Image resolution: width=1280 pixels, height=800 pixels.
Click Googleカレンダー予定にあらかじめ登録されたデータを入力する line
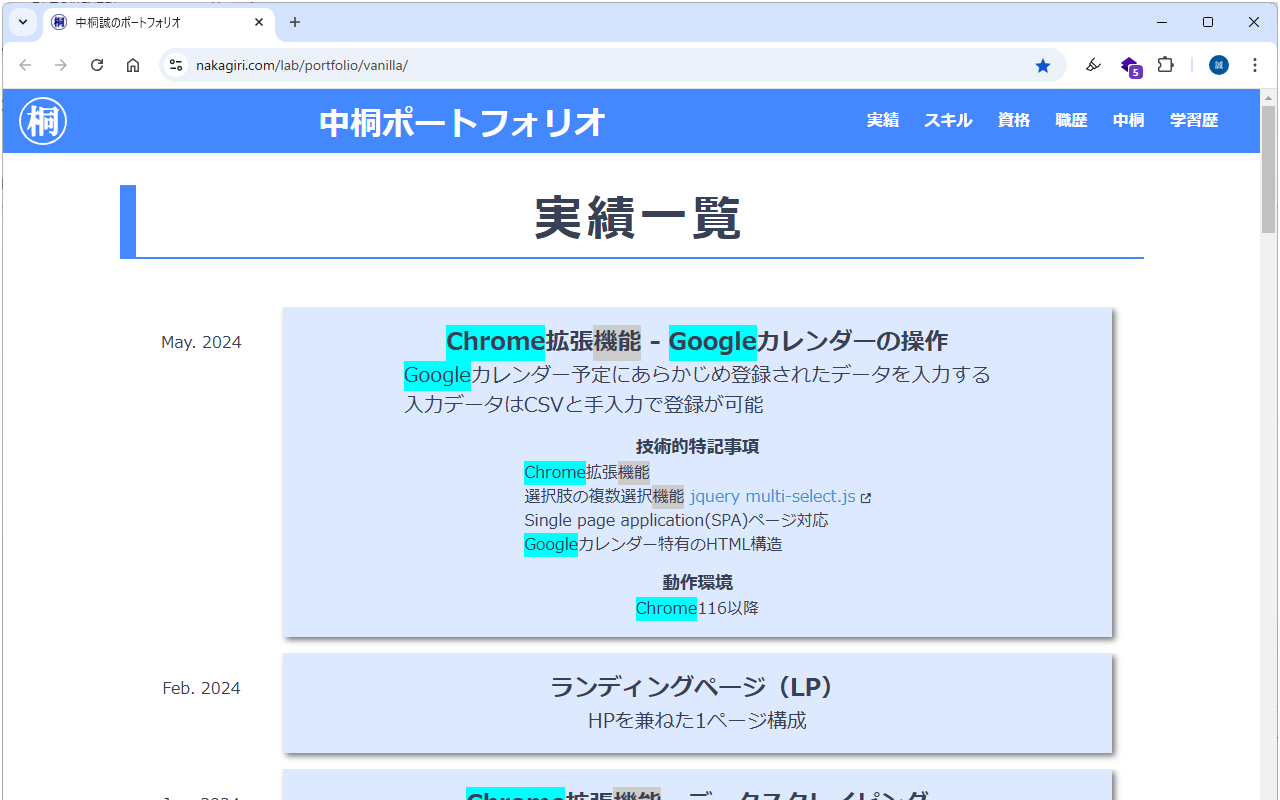[697, 374]
